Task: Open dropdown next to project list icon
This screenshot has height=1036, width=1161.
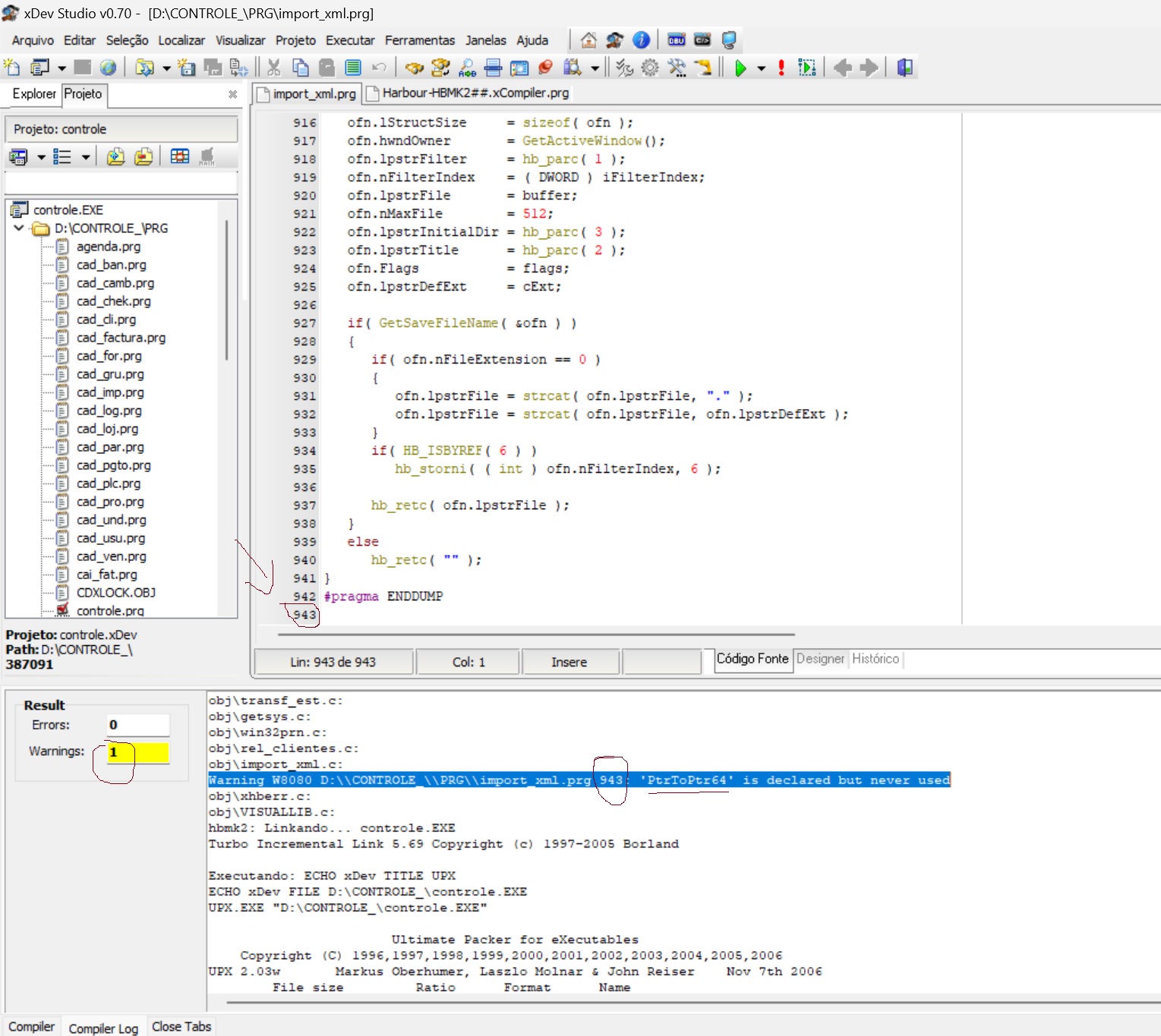Action: (x=86, y=157)
